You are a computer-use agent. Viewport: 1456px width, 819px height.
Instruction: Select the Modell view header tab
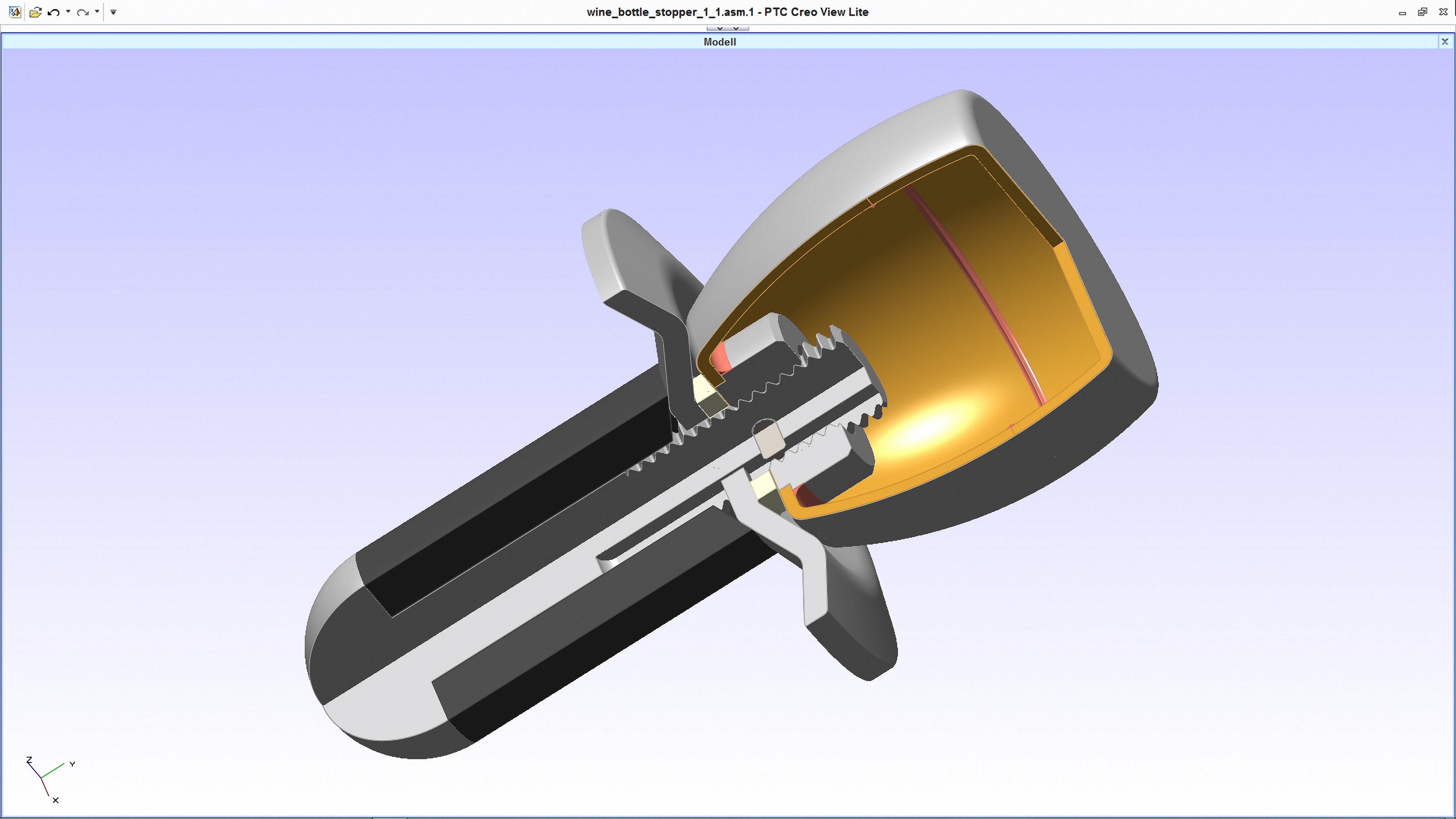(x=719, y=42)
